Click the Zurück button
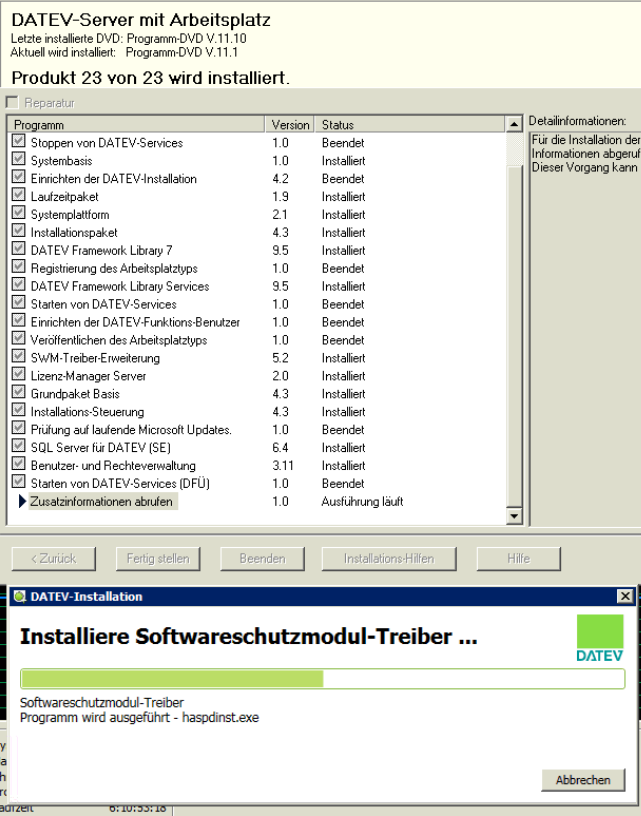 tap(54, 558)
